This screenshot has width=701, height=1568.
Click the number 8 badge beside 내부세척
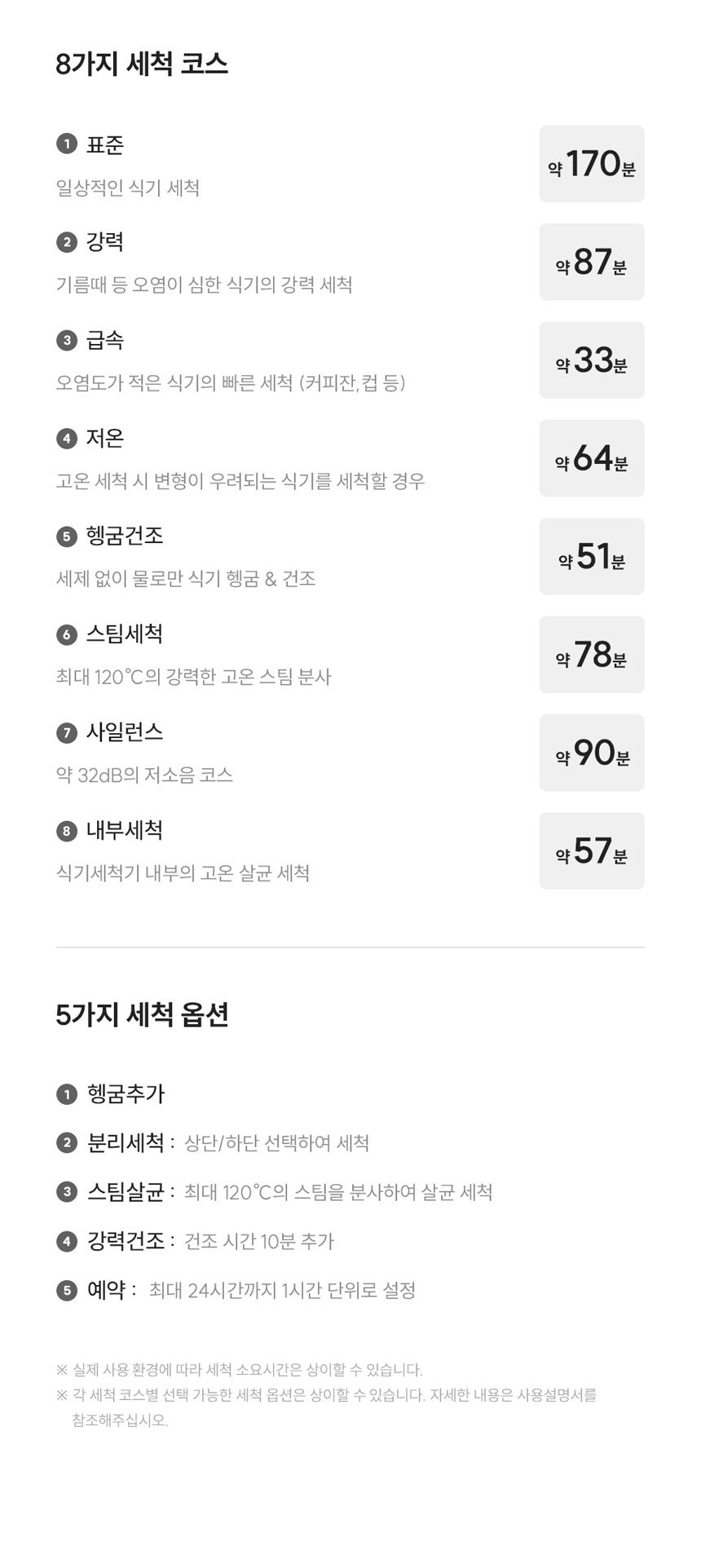(x=67, y=831)
